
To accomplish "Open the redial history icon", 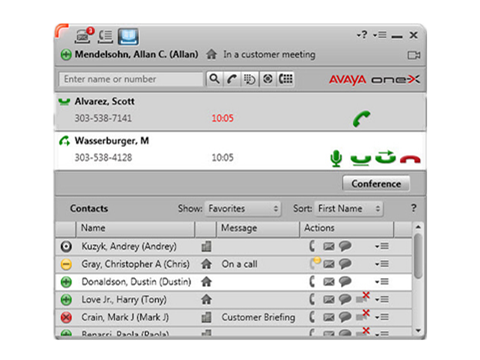I will (250, 79).
